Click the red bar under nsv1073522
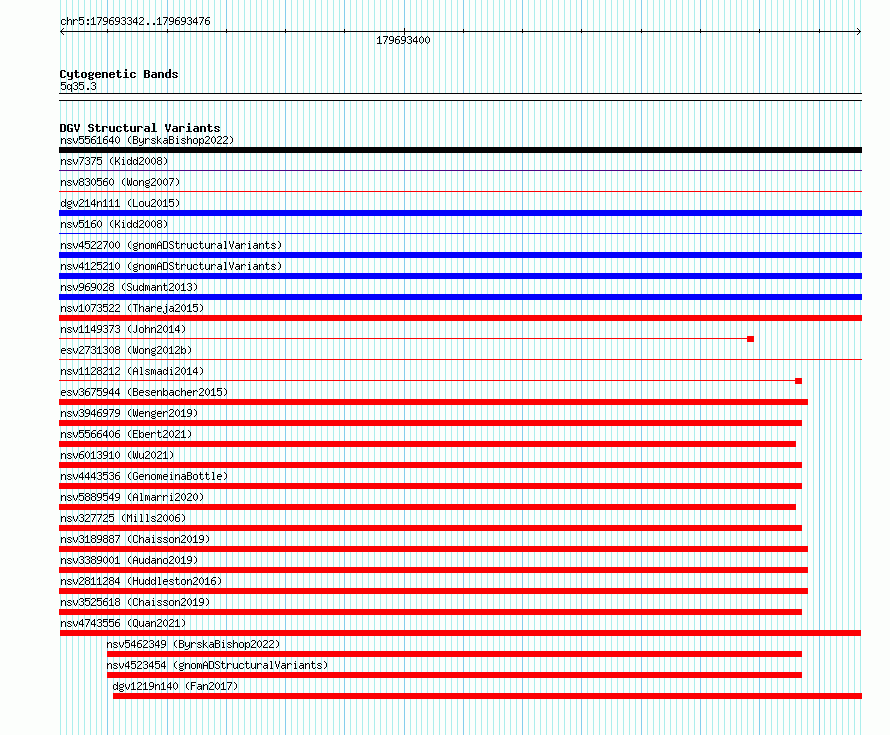 tap(460, 318)
